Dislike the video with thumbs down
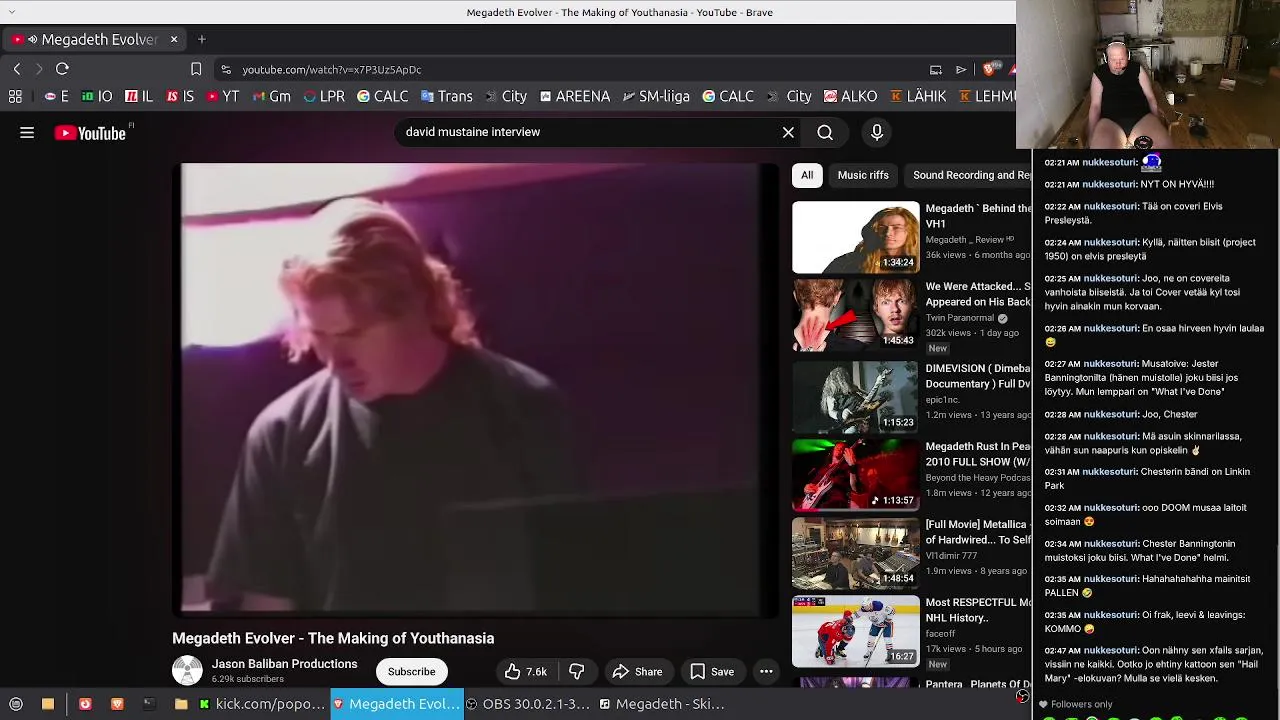 click(x=576, y=672)
